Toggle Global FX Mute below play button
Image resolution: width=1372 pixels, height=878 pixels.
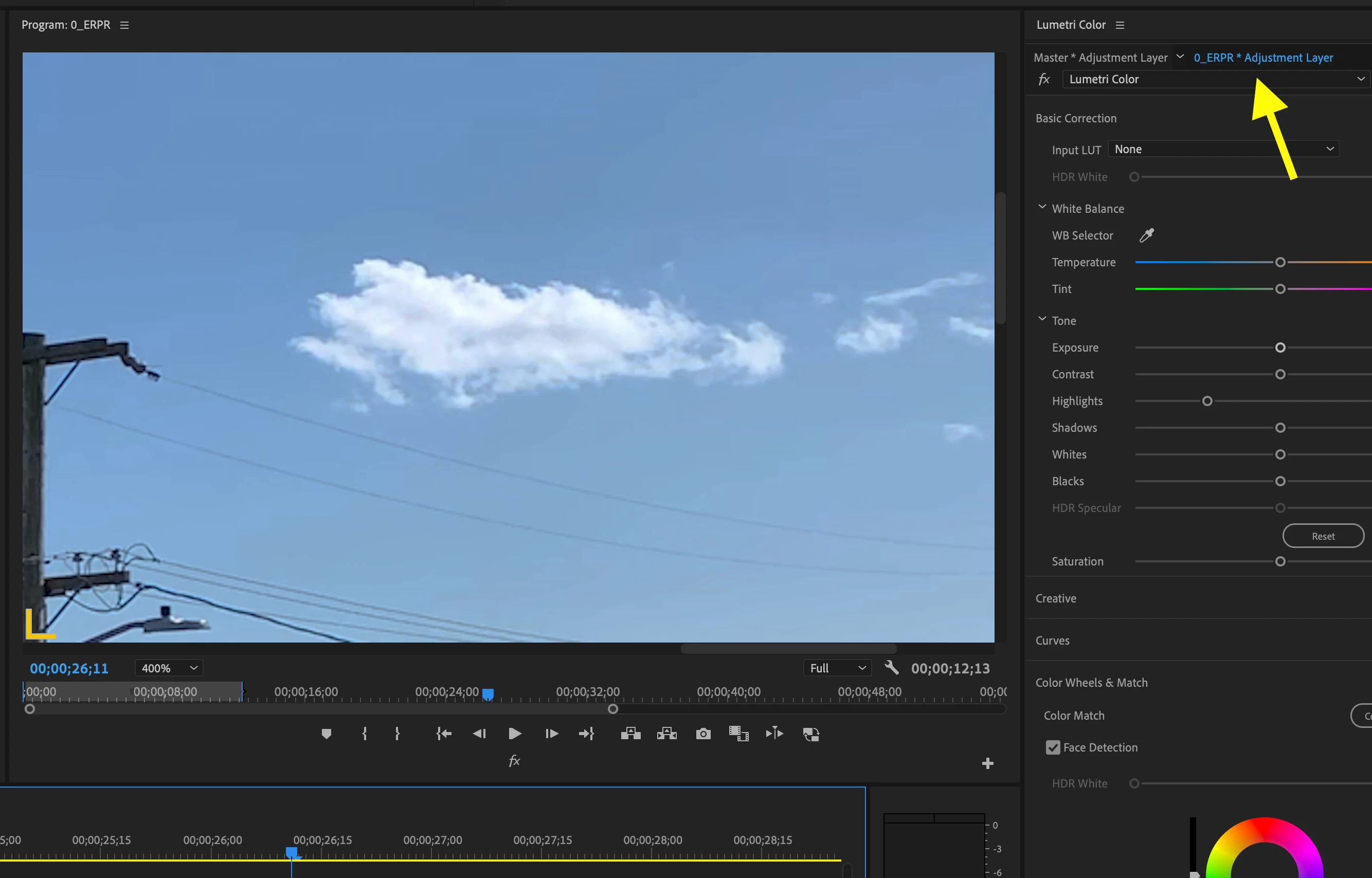click(x=514, y=761)
